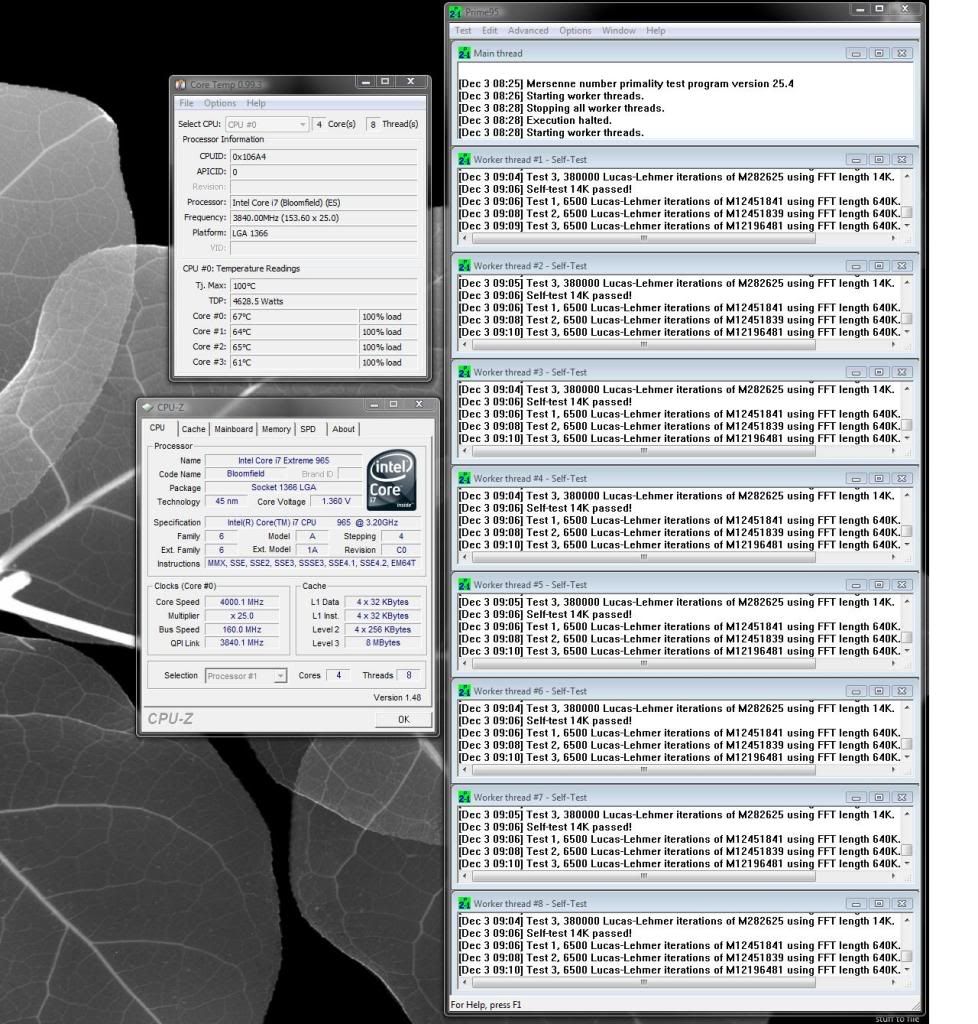Click the Worker thread #3 window icon
Viewport: 978px width, 1024px height.
tap(464, 372)
